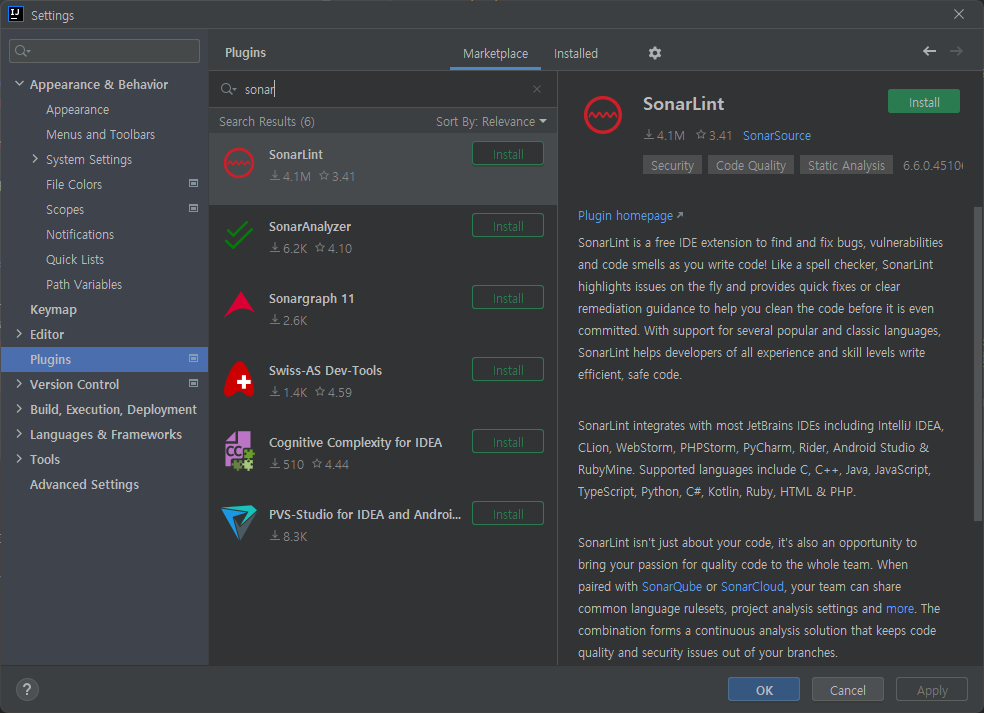Screen dimensions: 984x713
Task: Click the Plugins row marker icon
Action: tap(193, 358)
